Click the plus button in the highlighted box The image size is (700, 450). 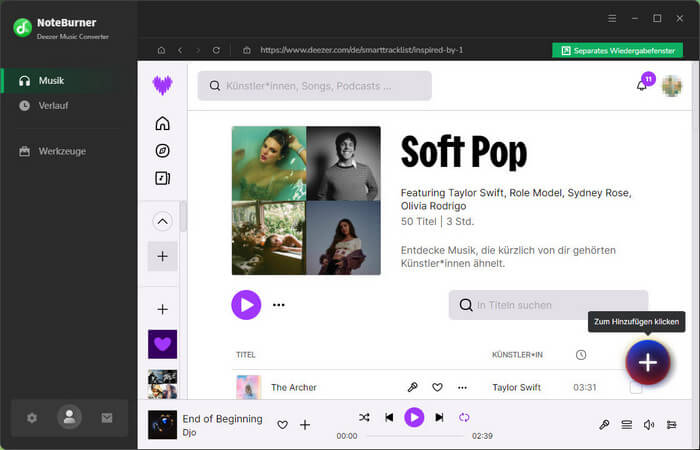pos(162,256)
